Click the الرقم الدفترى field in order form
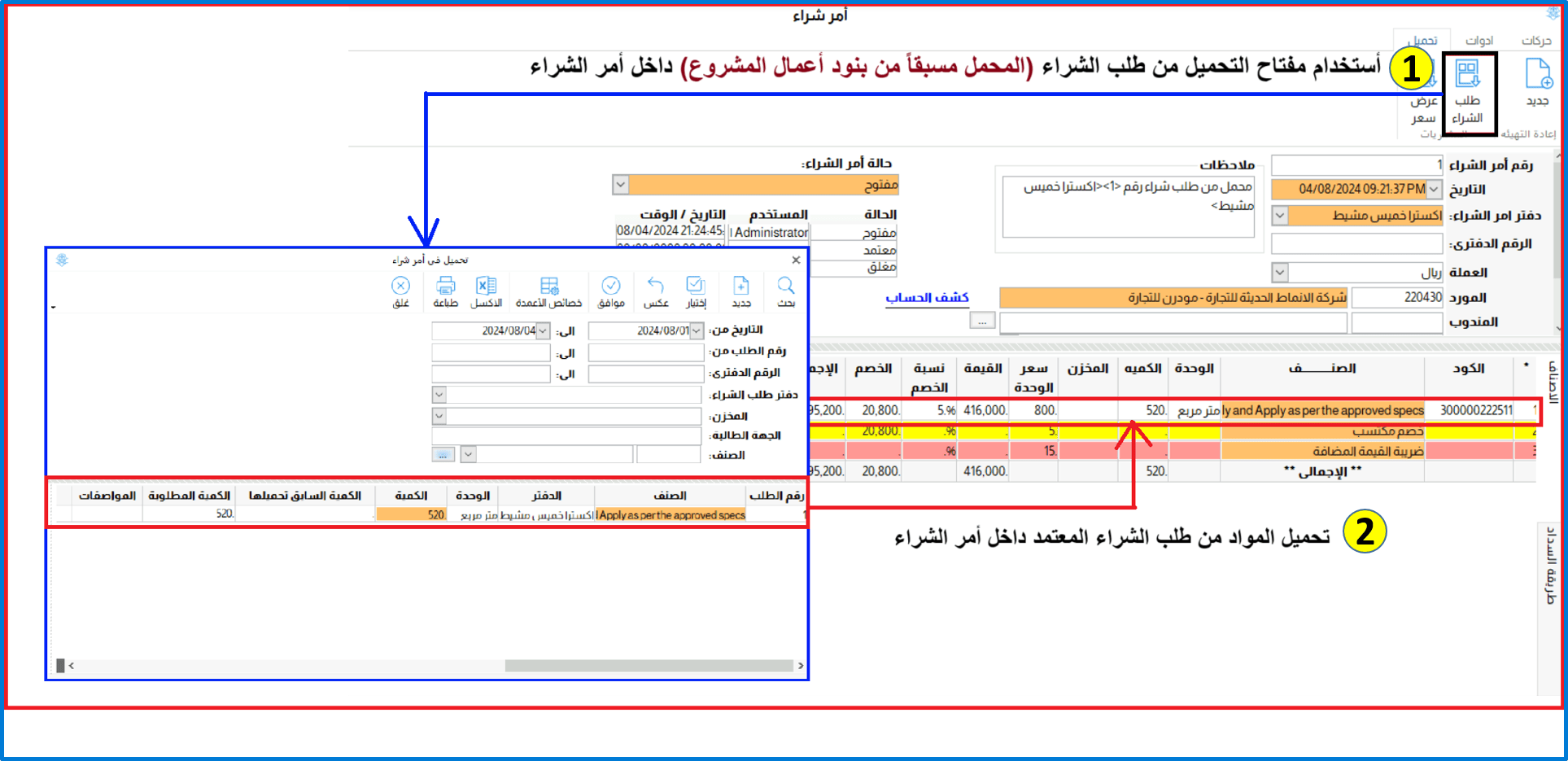This screenshot has height=761, width=1568. tap(1356, 243)
